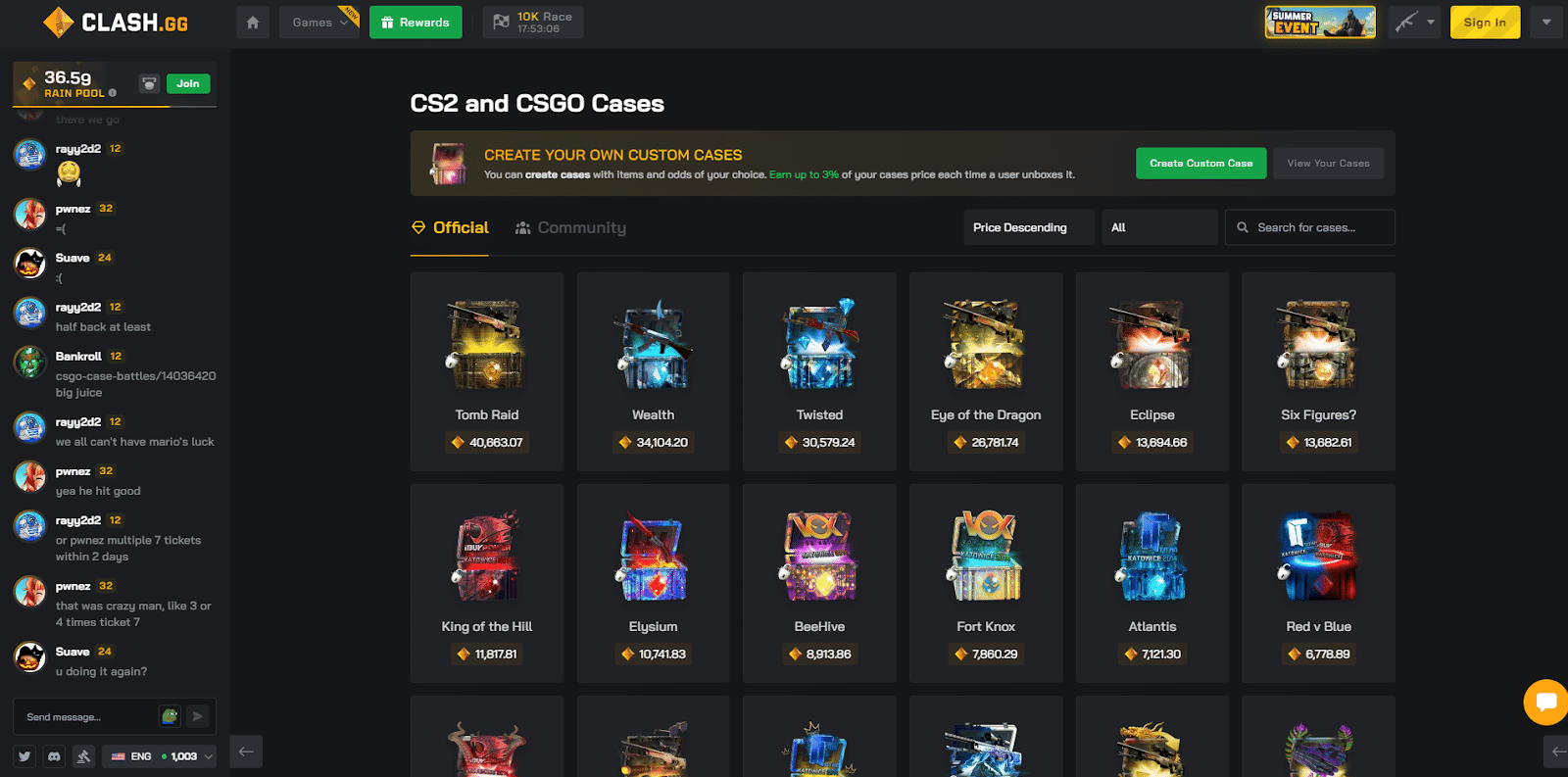Expand the Games dropdown menu
1568x777 pixels.
pos(319,23)
